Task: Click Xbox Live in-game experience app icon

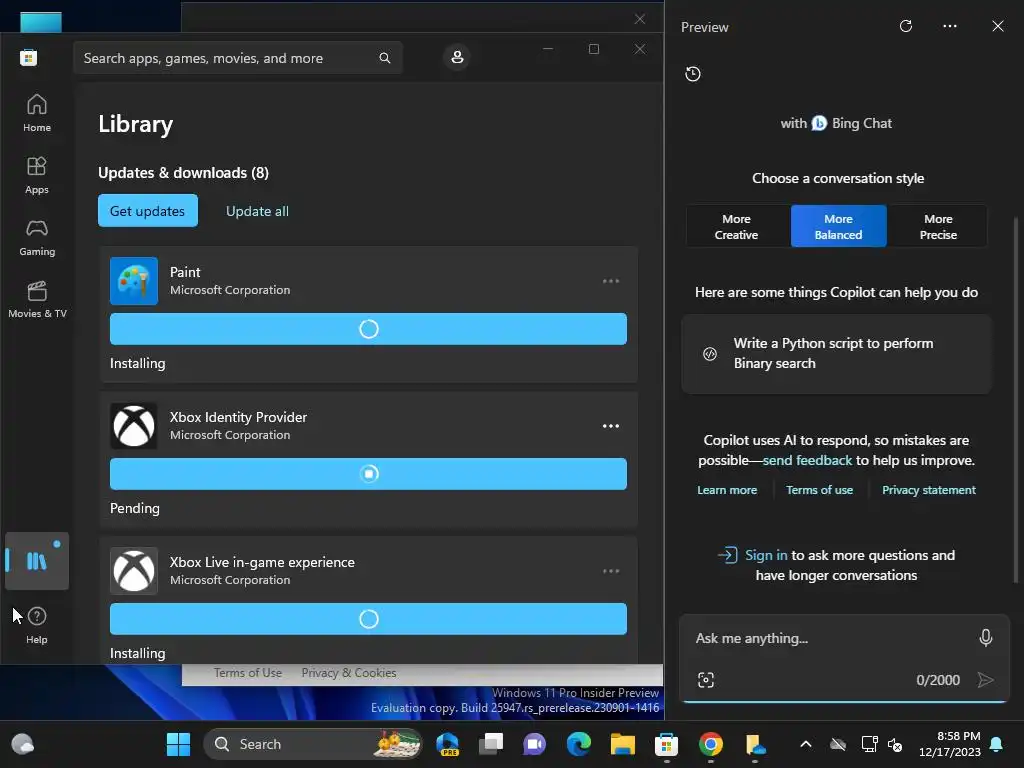Action: [134, 571]
